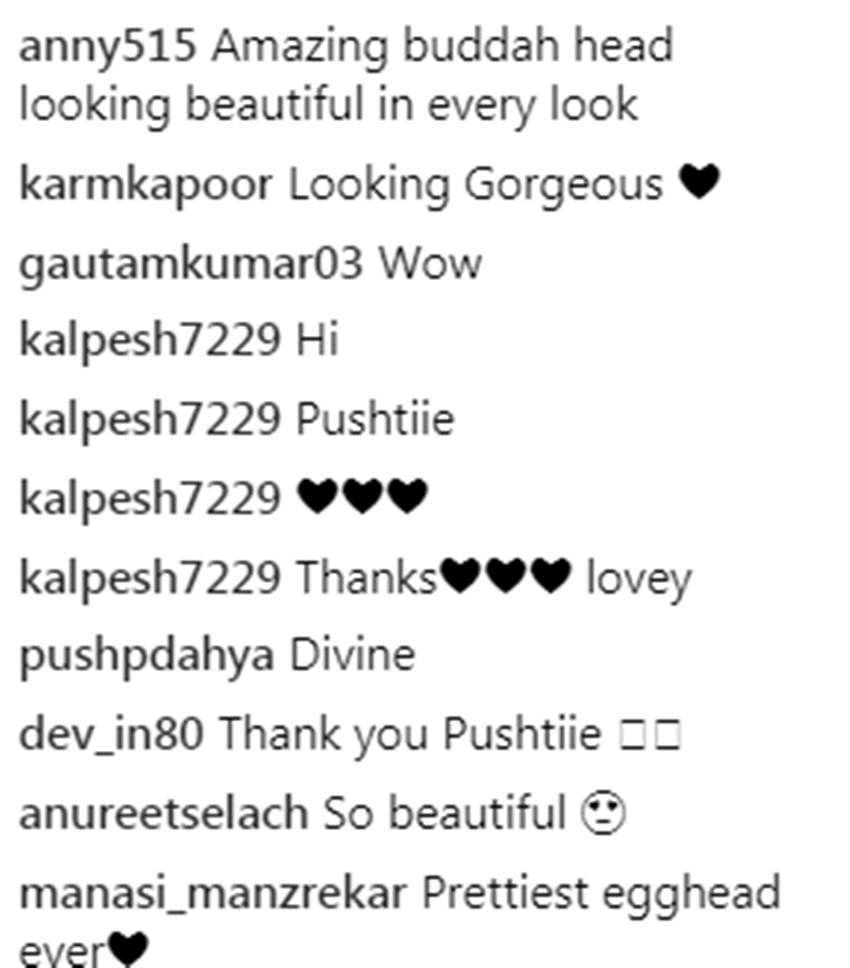This screenshot has height=968, width=850.
Task: Open gautamkumar03's profile
Action: click(191, 266)
